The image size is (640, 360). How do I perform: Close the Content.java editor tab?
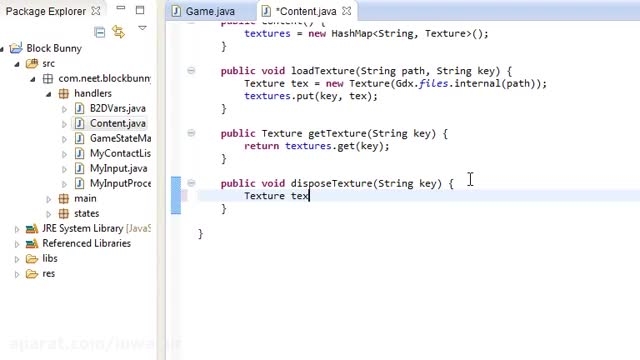pos(347,11)
